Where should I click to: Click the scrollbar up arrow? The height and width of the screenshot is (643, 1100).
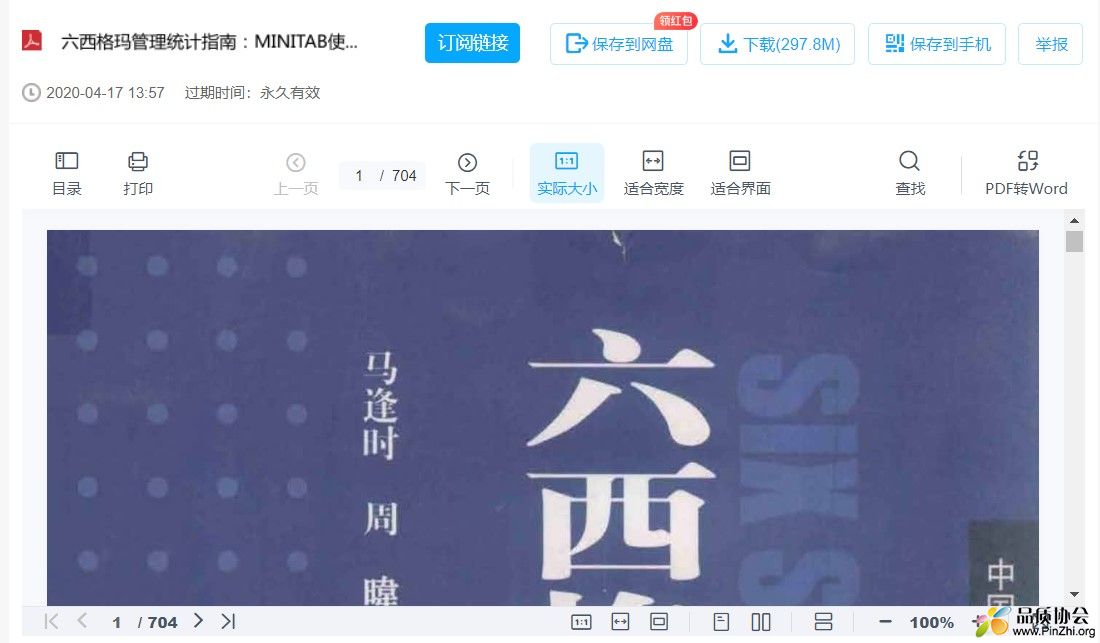(1074, 220)
